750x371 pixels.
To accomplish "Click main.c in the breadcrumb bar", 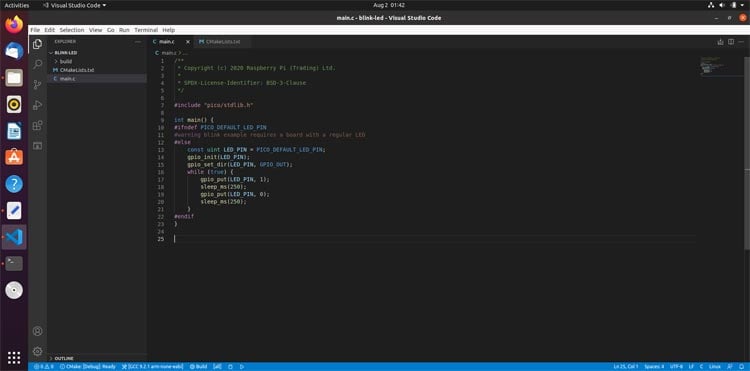I will click(x=165, y=53).
